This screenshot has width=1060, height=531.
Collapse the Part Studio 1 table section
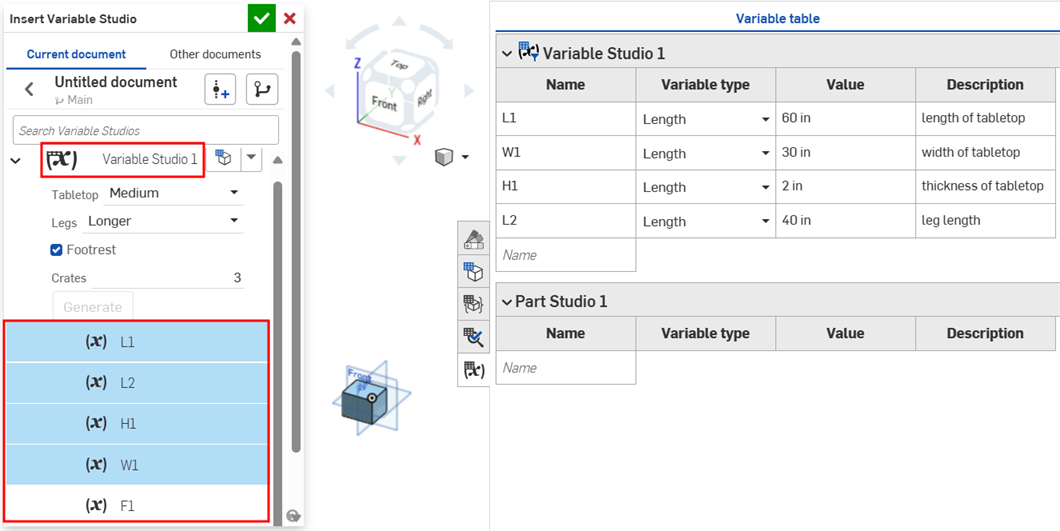click(x=506, y=301)
